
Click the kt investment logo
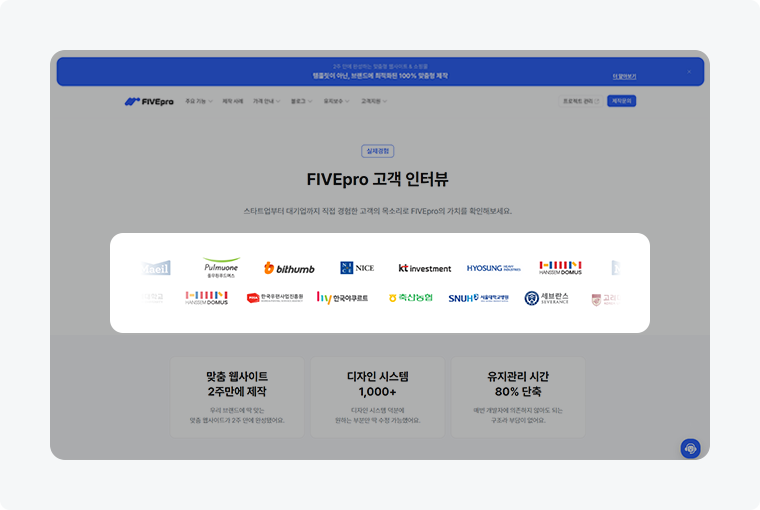425,268
